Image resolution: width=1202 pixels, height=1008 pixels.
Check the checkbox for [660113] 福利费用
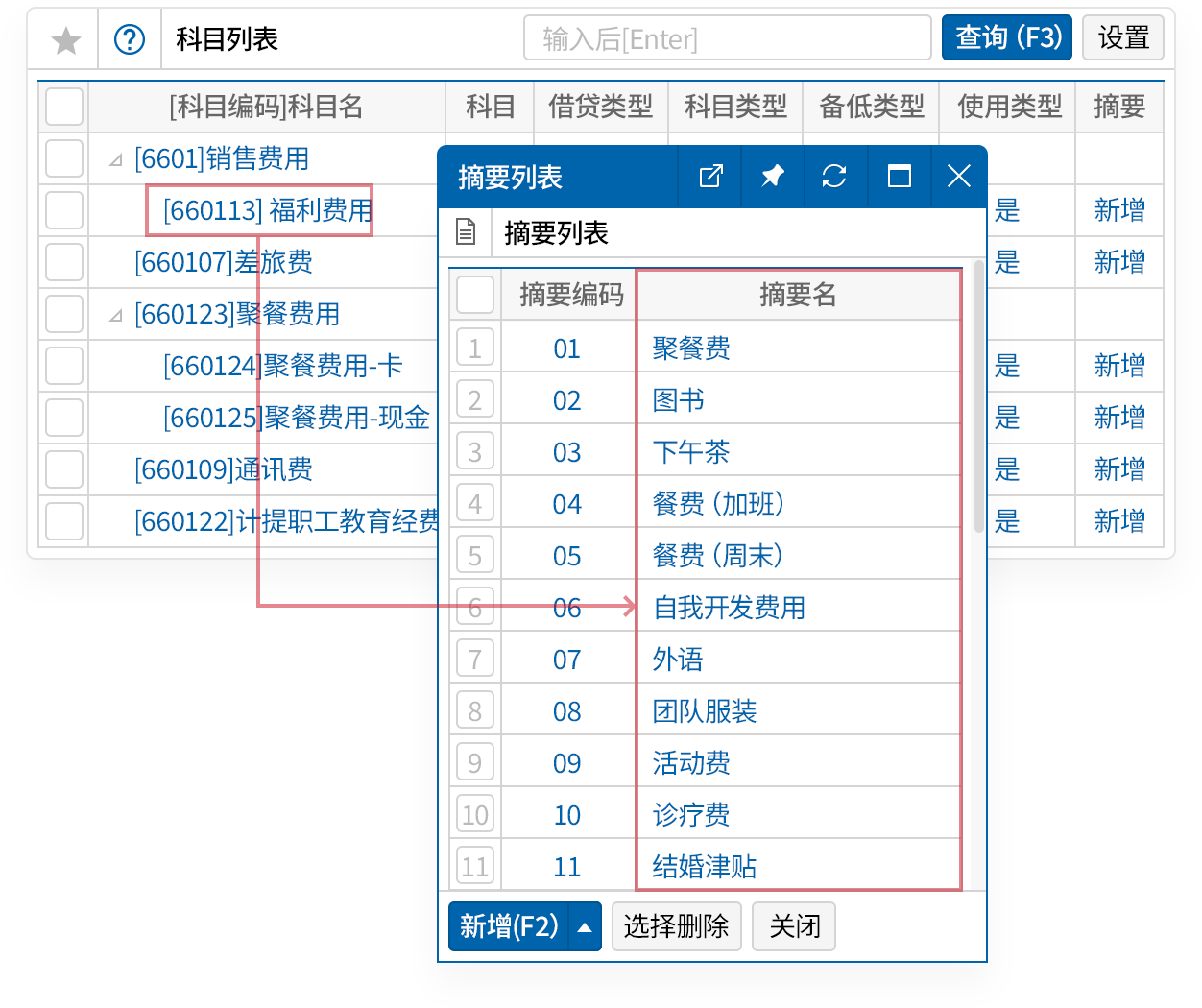coord(63,210)
